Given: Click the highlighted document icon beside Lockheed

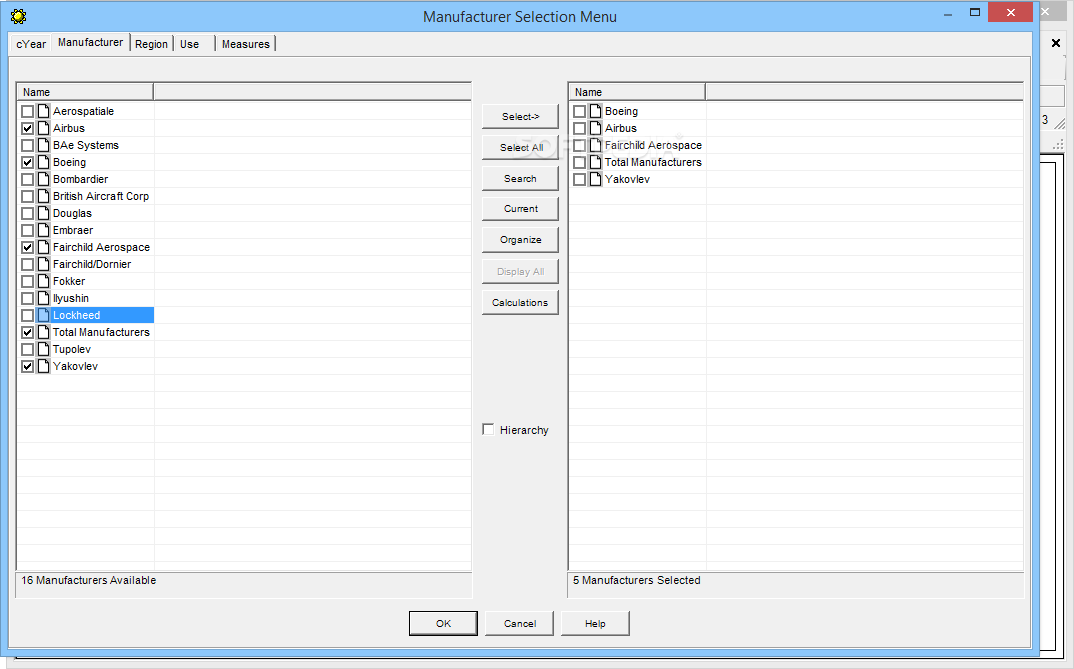Looking at the screenshot, I should [44, 315].
